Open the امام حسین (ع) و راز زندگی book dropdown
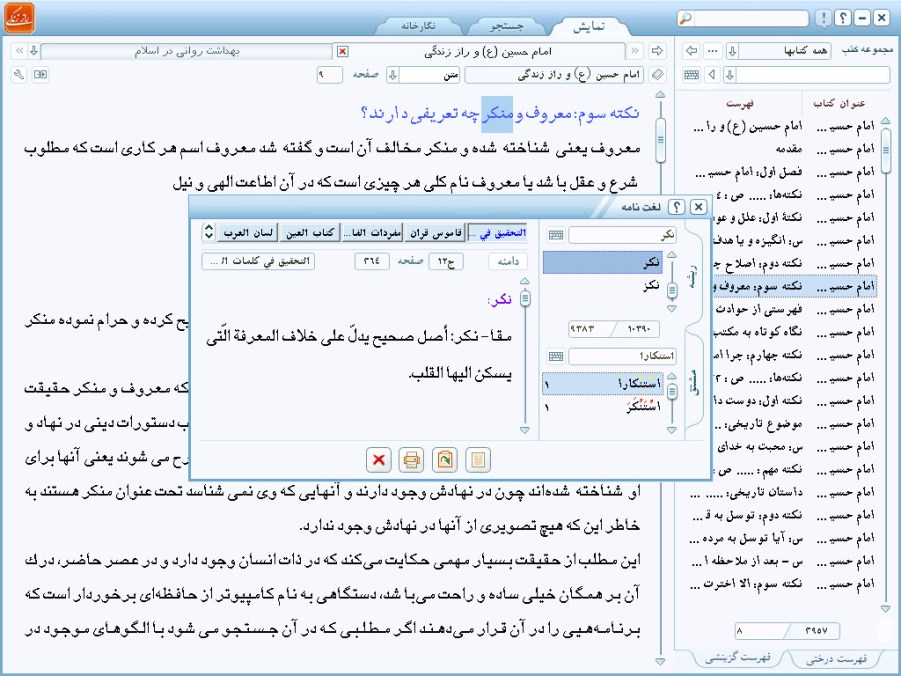The width and height of the screenshot is (901, 676). 554,75
